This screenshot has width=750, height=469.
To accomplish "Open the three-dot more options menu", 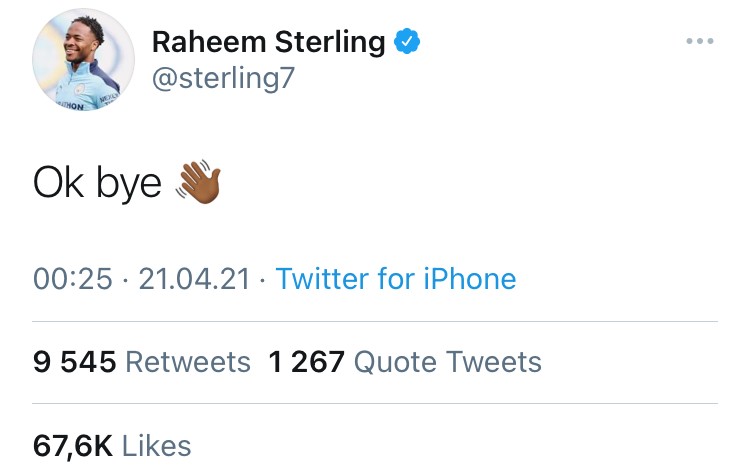I will [699, 41].
